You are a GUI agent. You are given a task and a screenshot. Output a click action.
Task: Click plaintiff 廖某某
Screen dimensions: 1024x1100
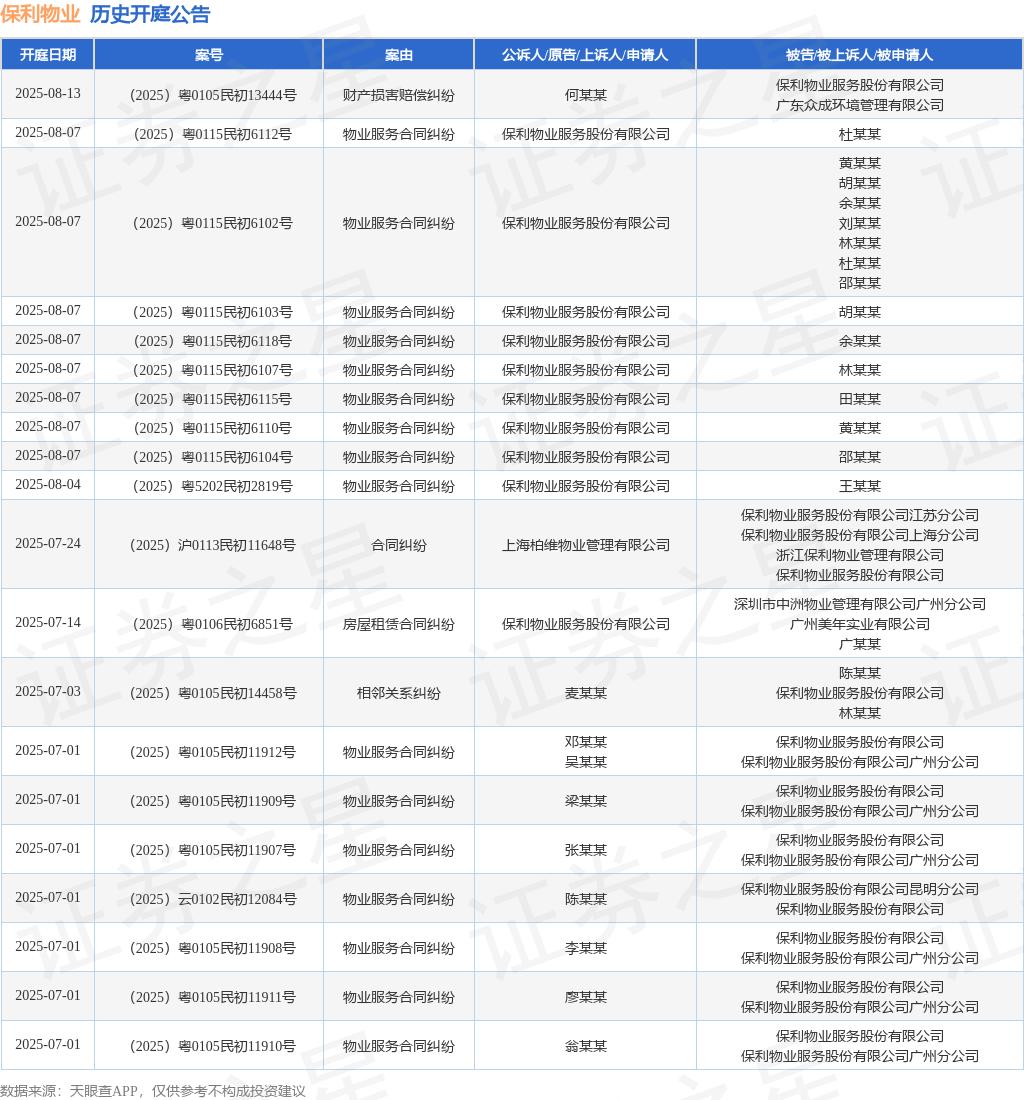tap(586, 998)
